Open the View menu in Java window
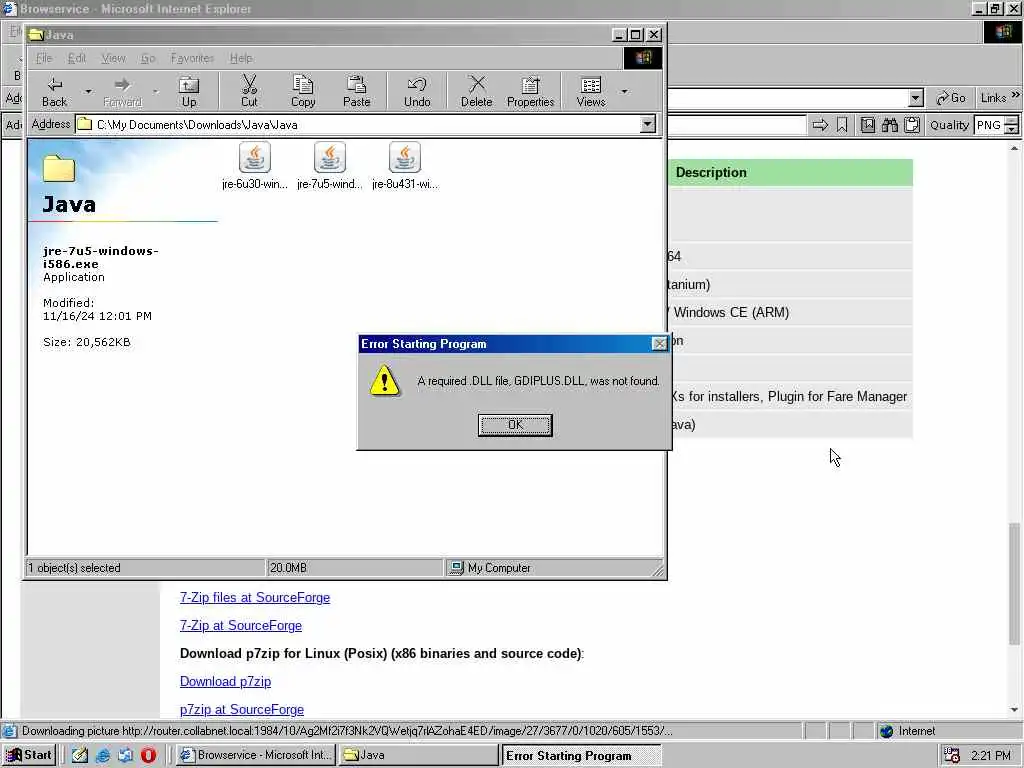Image resolution: width=1024 pixels, height=768 pixels. [113, 58]
